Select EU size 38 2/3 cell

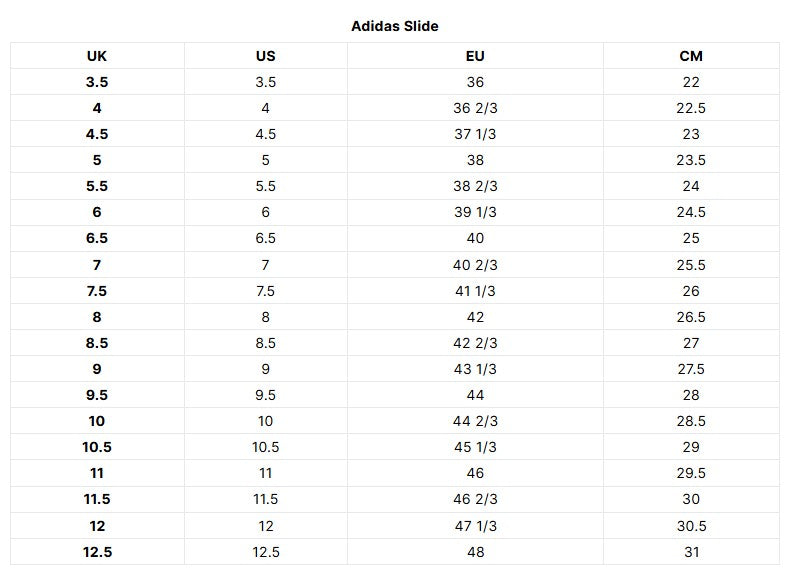point(475,186)
